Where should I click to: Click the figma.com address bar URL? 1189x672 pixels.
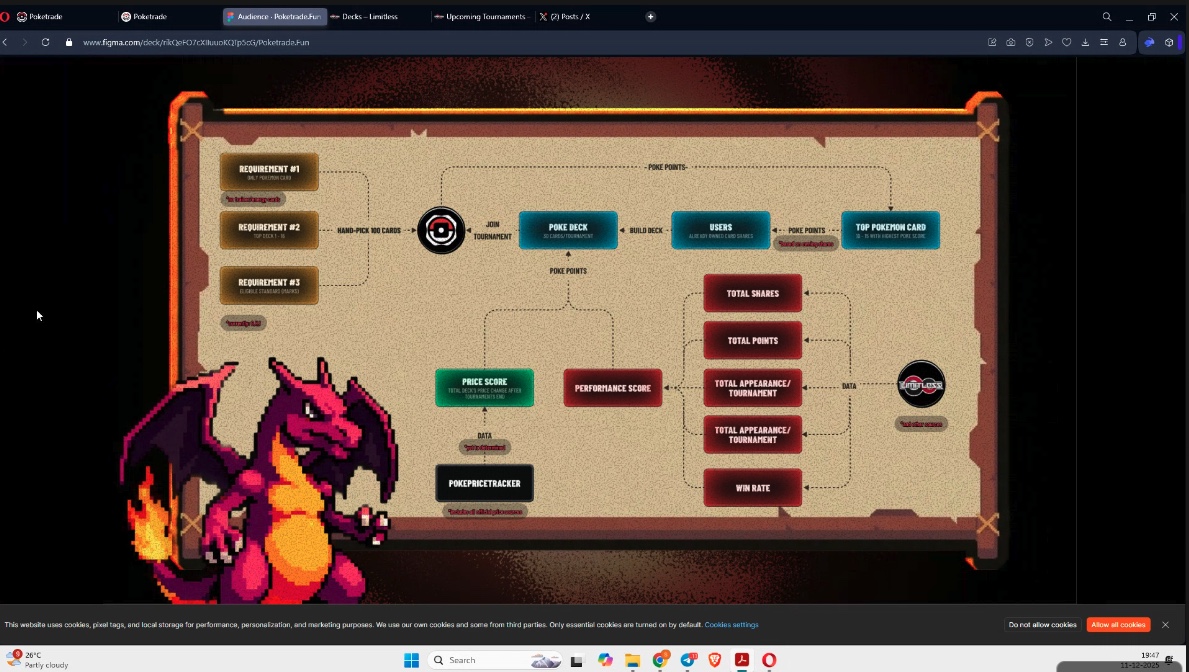(196, 42)
